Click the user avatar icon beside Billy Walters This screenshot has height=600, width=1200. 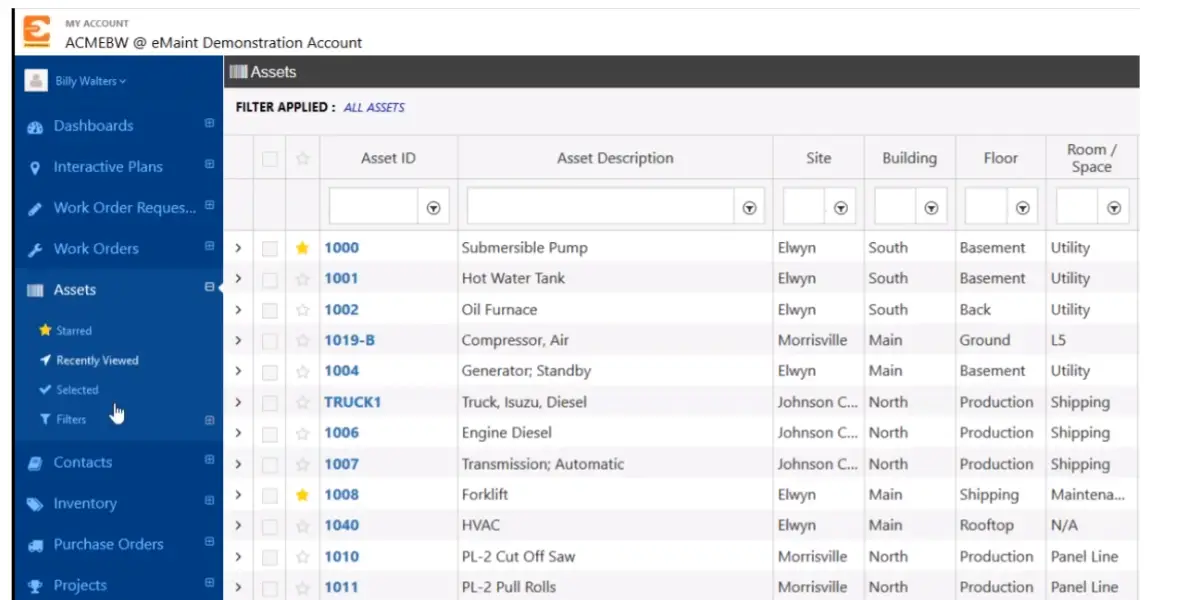click(x=36, y=81)
